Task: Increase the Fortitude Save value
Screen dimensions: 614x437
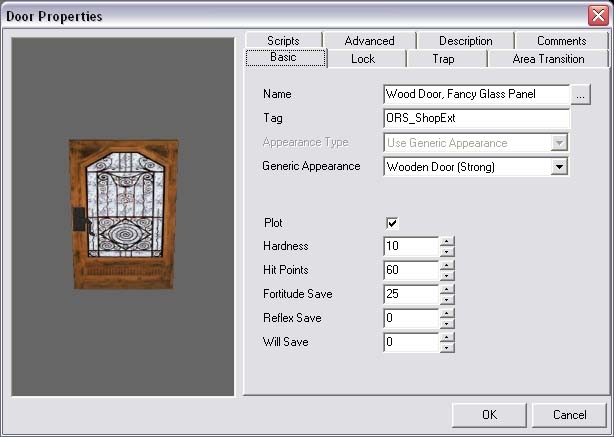Action: (x=446, y=289)
